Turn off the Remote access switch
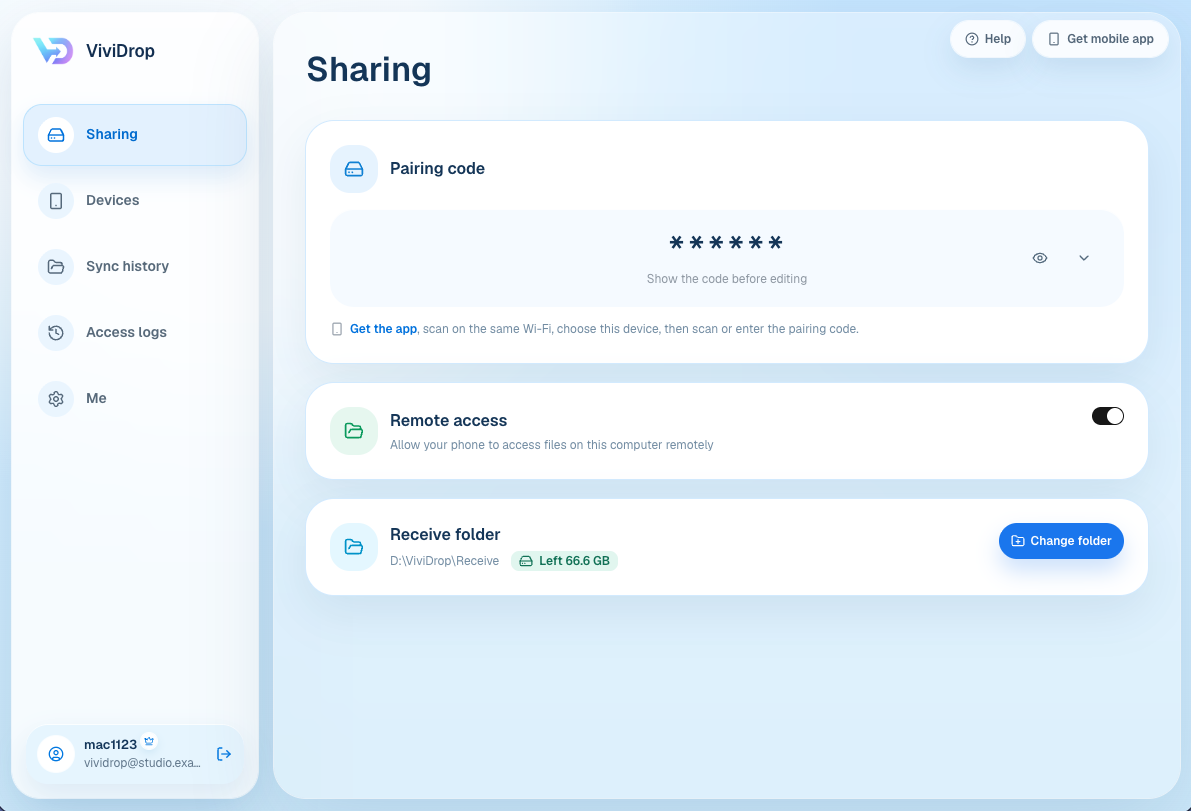The width and height of the screenshot is (1191, 811). [x=1107, y=416]
